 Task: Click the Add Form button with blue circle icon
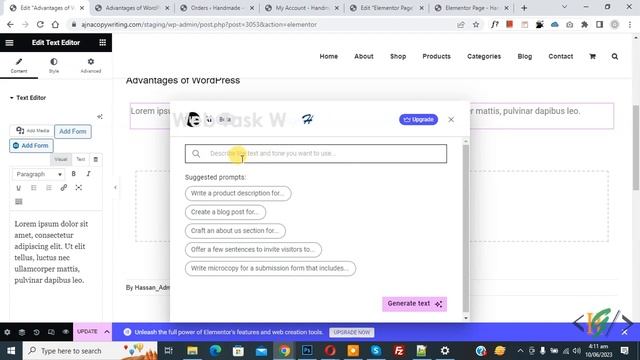[x=31, y=146]
